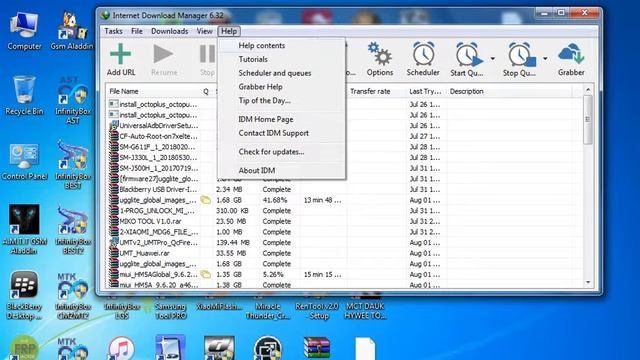The height and width of the screenshot is (360, 640).
Task: Open the File menu
Action: click(x=137, y=31)
